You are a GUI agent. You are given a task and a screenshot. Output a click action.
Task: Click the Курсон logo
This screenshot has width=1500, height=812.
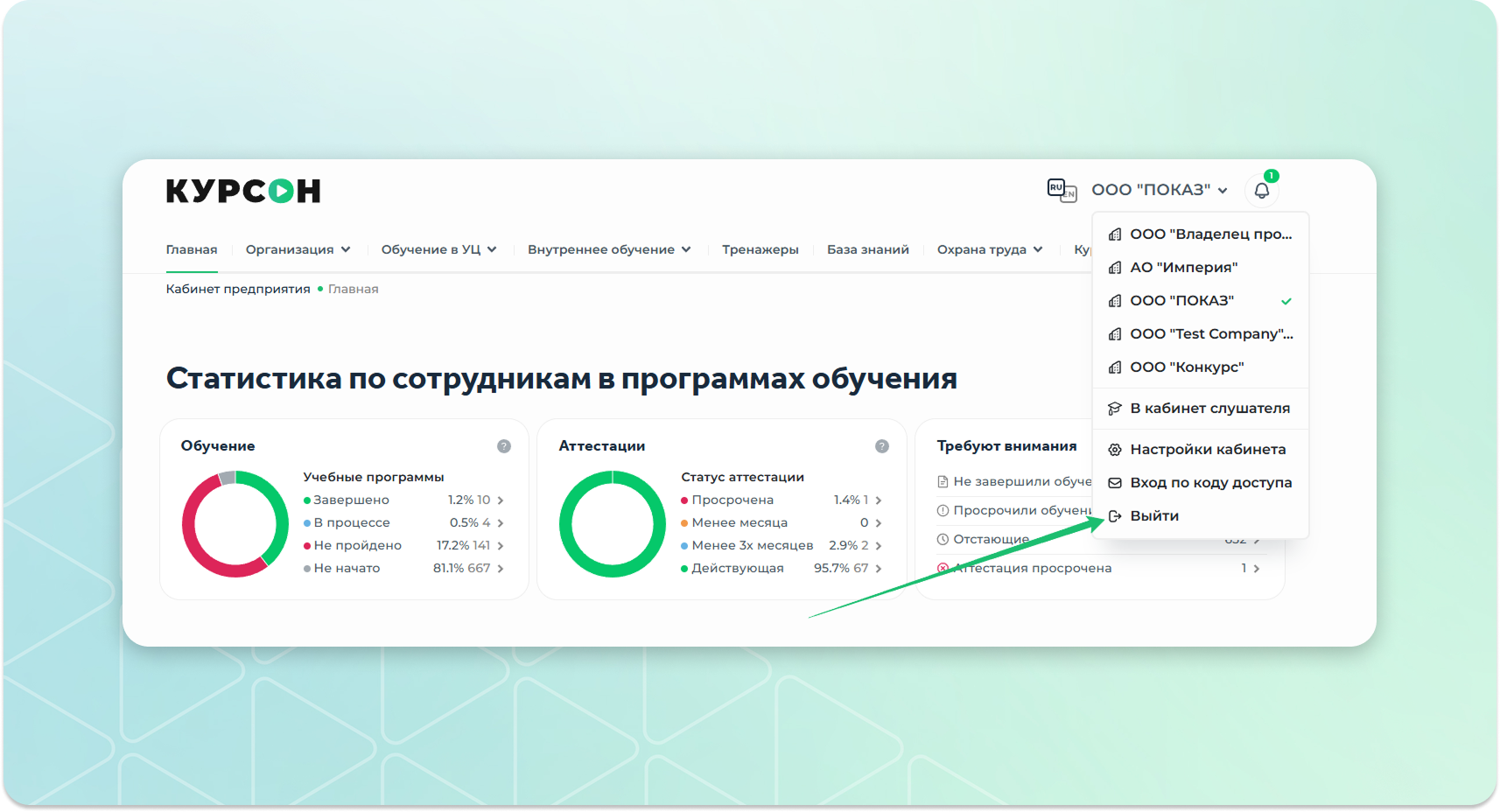point(243,191)
